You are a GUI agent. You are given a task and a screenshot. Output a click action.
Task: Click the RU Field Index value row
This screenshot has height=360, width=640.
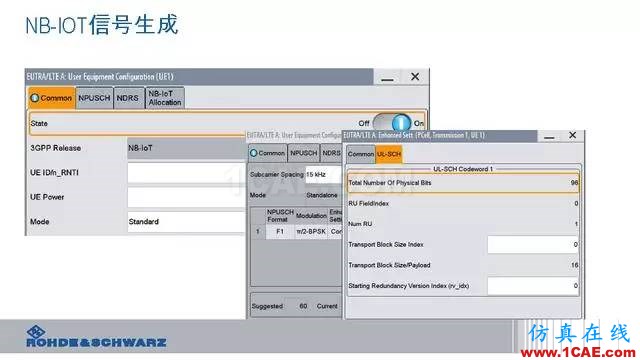coord(463,203)
